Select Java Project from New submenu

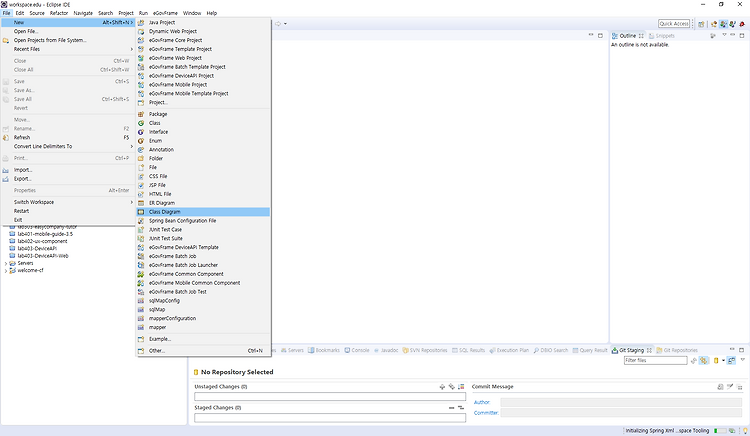point(203,22)
